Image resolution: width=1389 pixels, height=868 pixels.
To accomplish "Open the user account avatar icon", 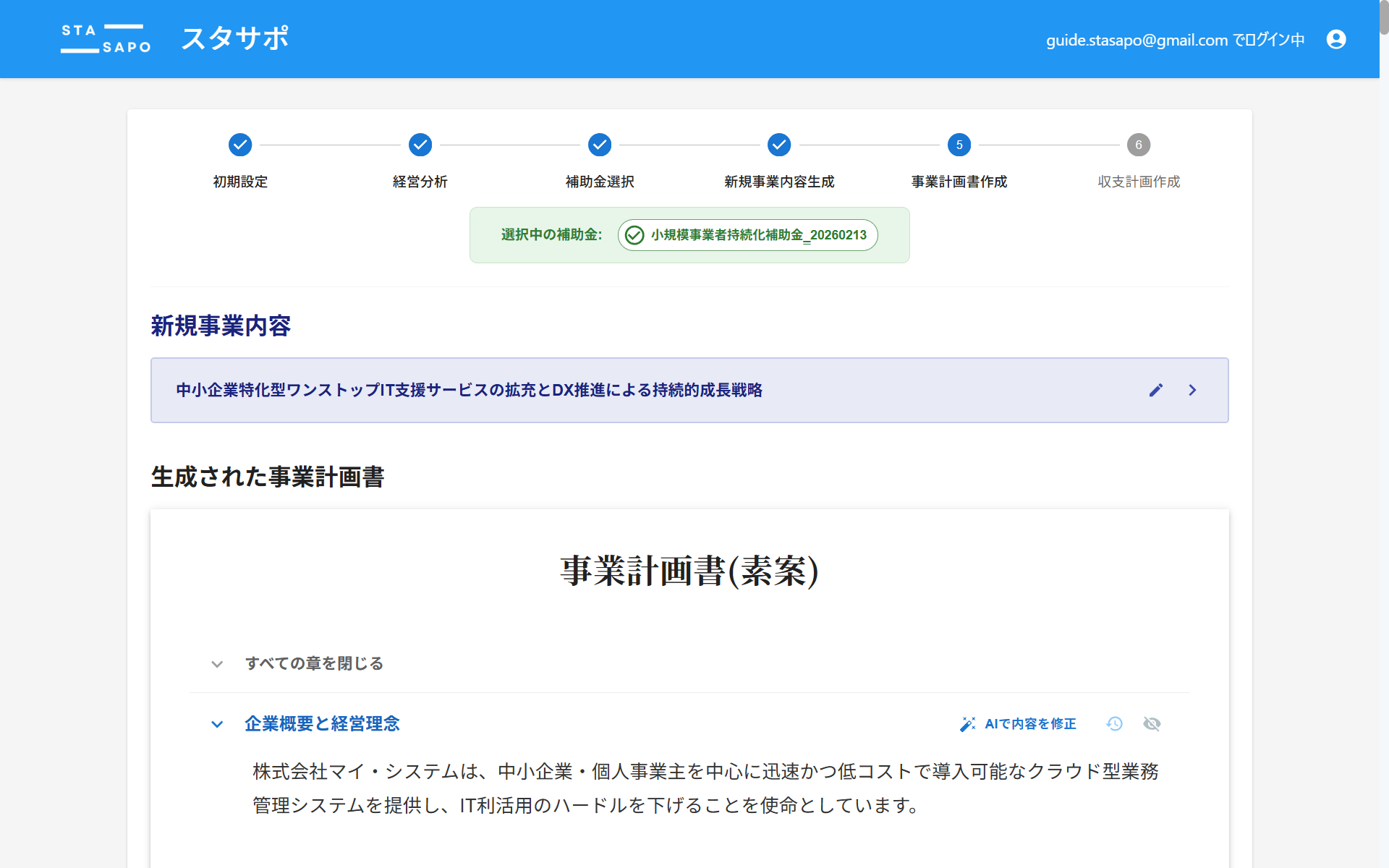I will pos(1335,39).
